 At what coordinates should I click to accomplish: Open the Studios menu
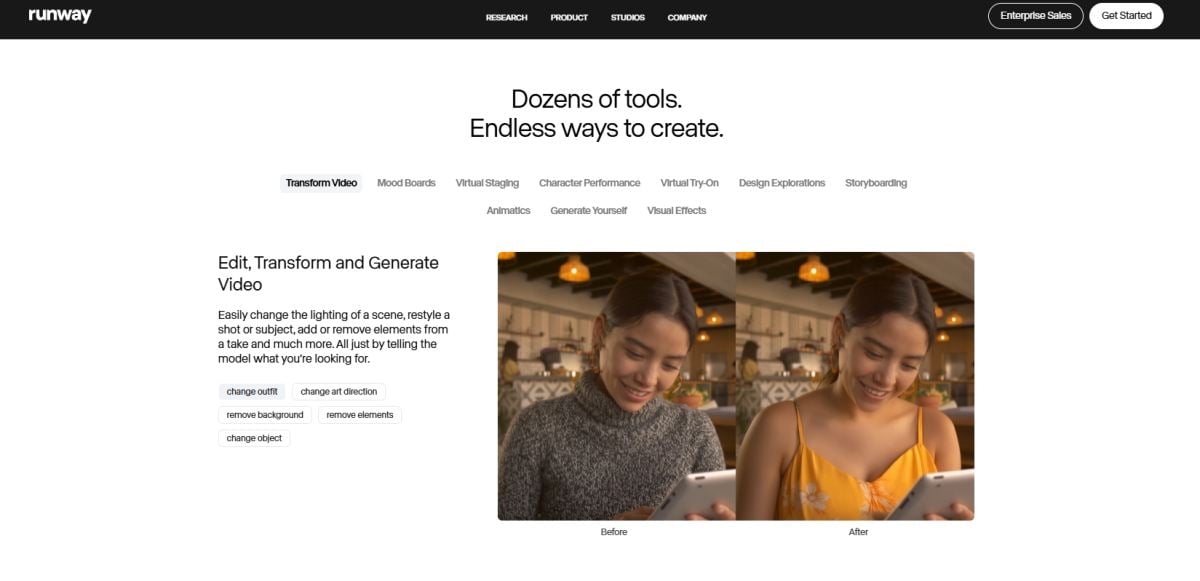pos(628,17)
